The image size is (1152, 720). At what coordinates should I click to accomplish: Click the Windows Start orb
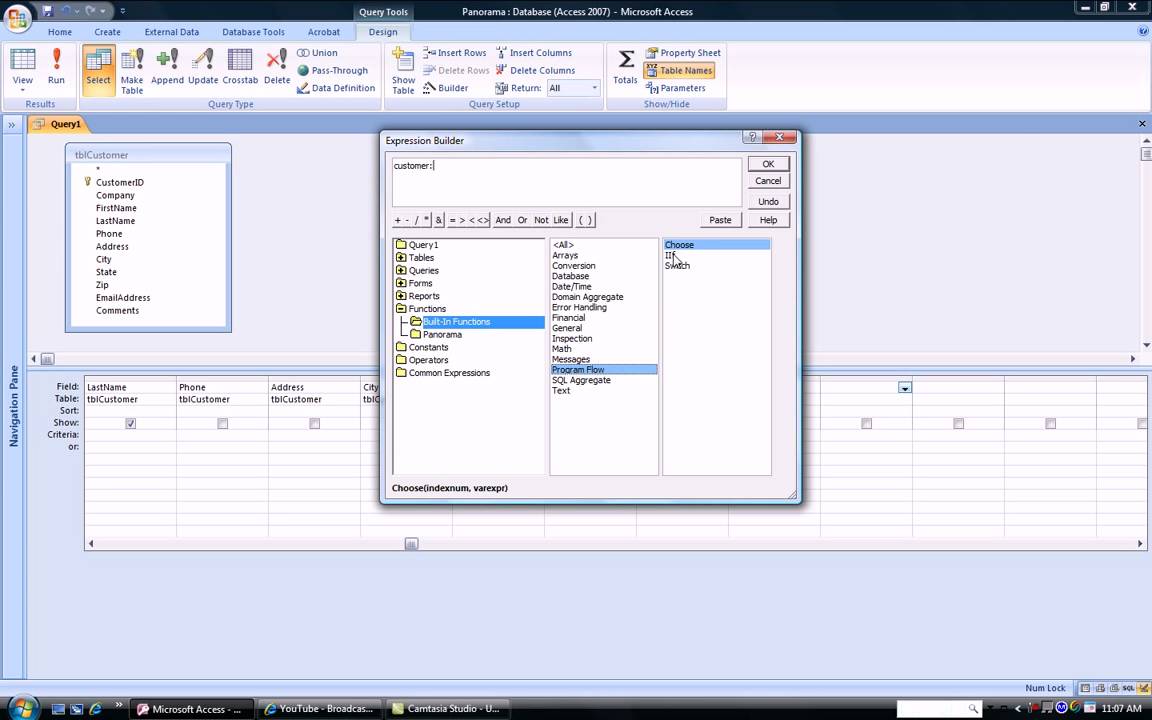click(x=22, y=708)
